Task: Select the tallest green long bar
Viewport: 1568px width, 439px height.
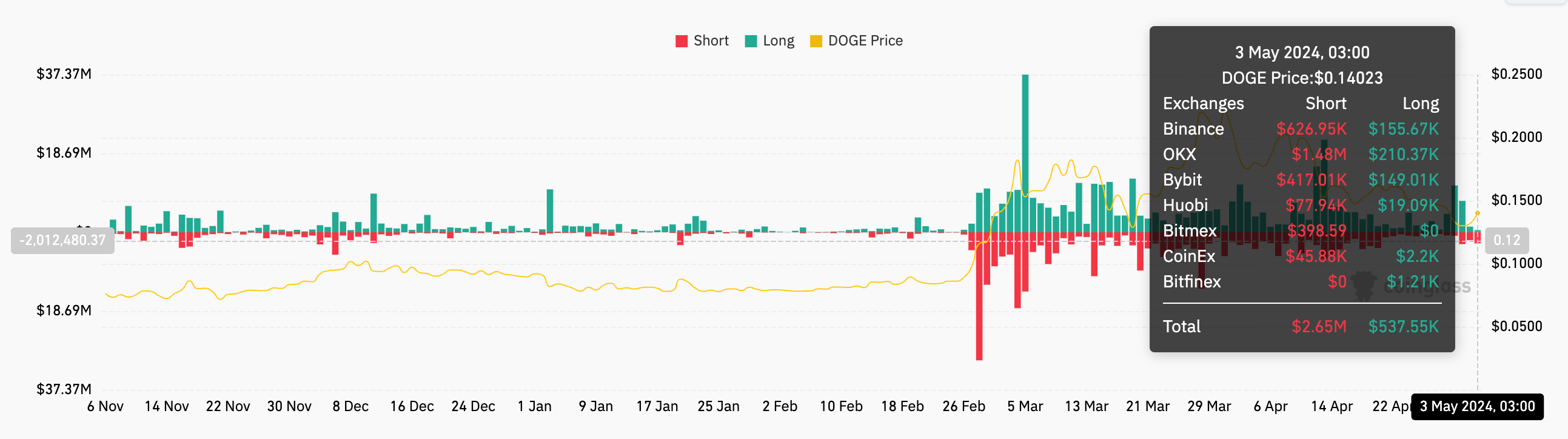Action: [1025, 152]
